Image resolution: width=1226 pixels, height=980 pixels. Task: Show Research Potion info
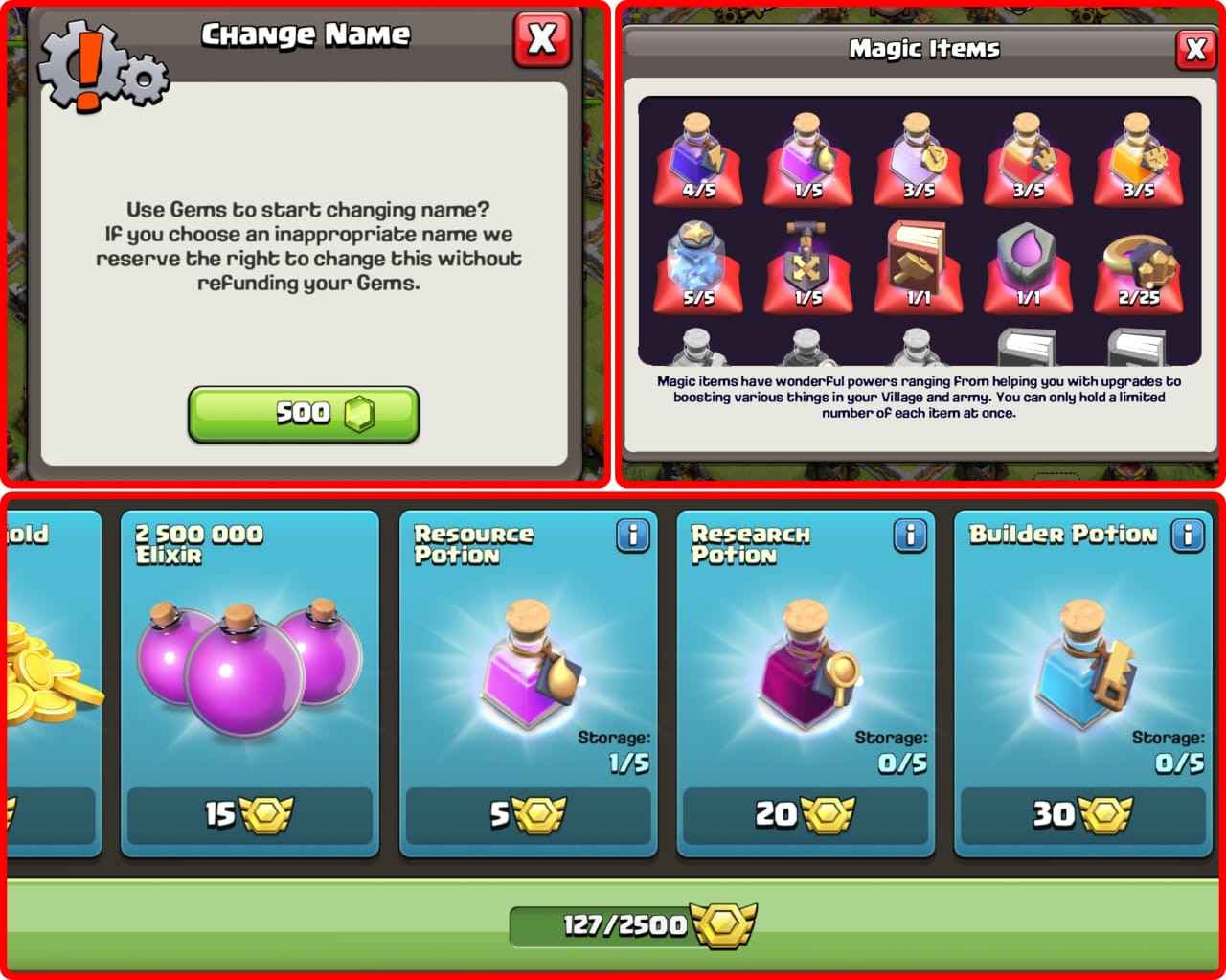(910, 536)
